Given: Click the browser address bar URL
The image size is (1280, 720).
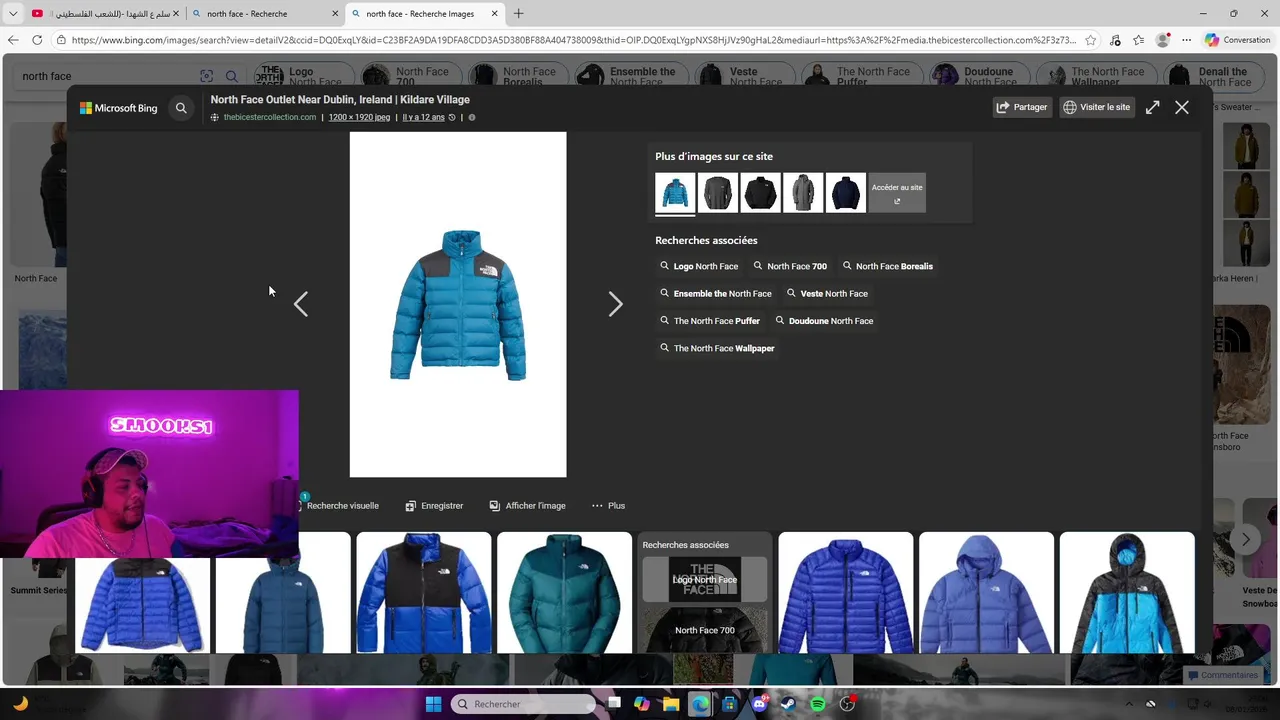Looking at the screenshot, I should pyautogui.click(x=573, y=40).
